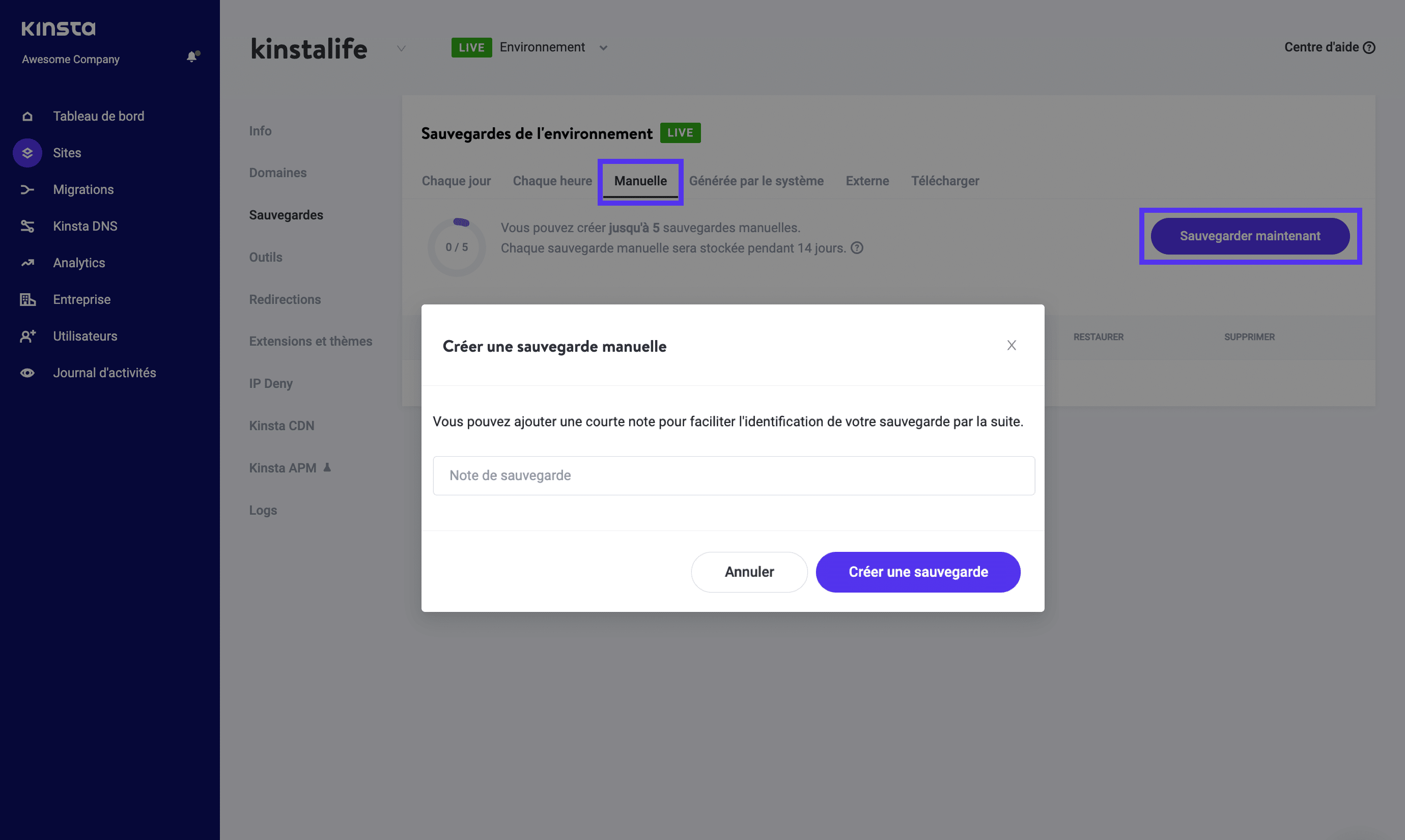Viewport: 1405px width, 840px height.
Task: Open the notification bell
Action: point(192,57)
